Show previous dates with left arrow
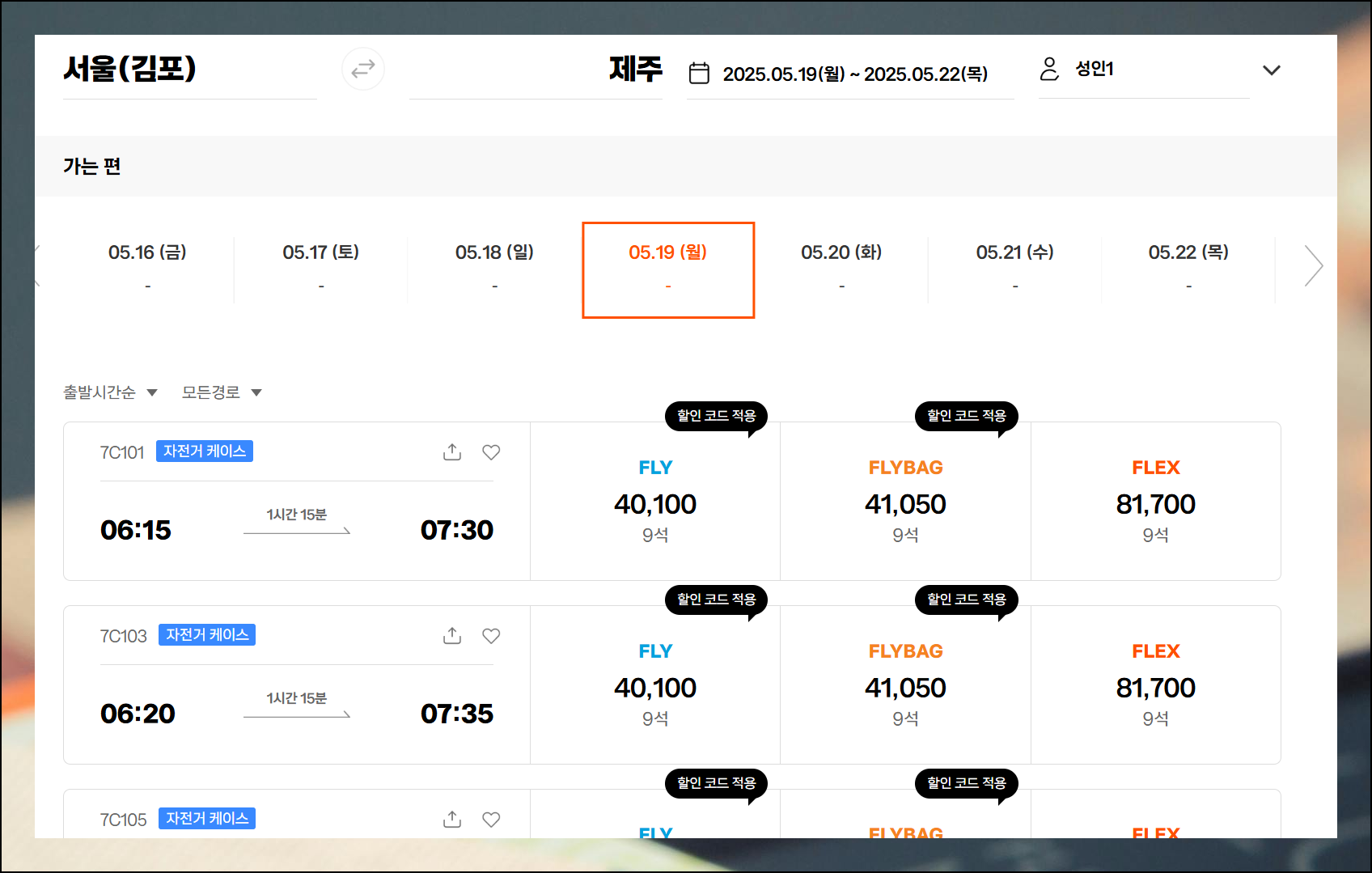The height and width of the screenshot is (873, 1372). [37, 266]
